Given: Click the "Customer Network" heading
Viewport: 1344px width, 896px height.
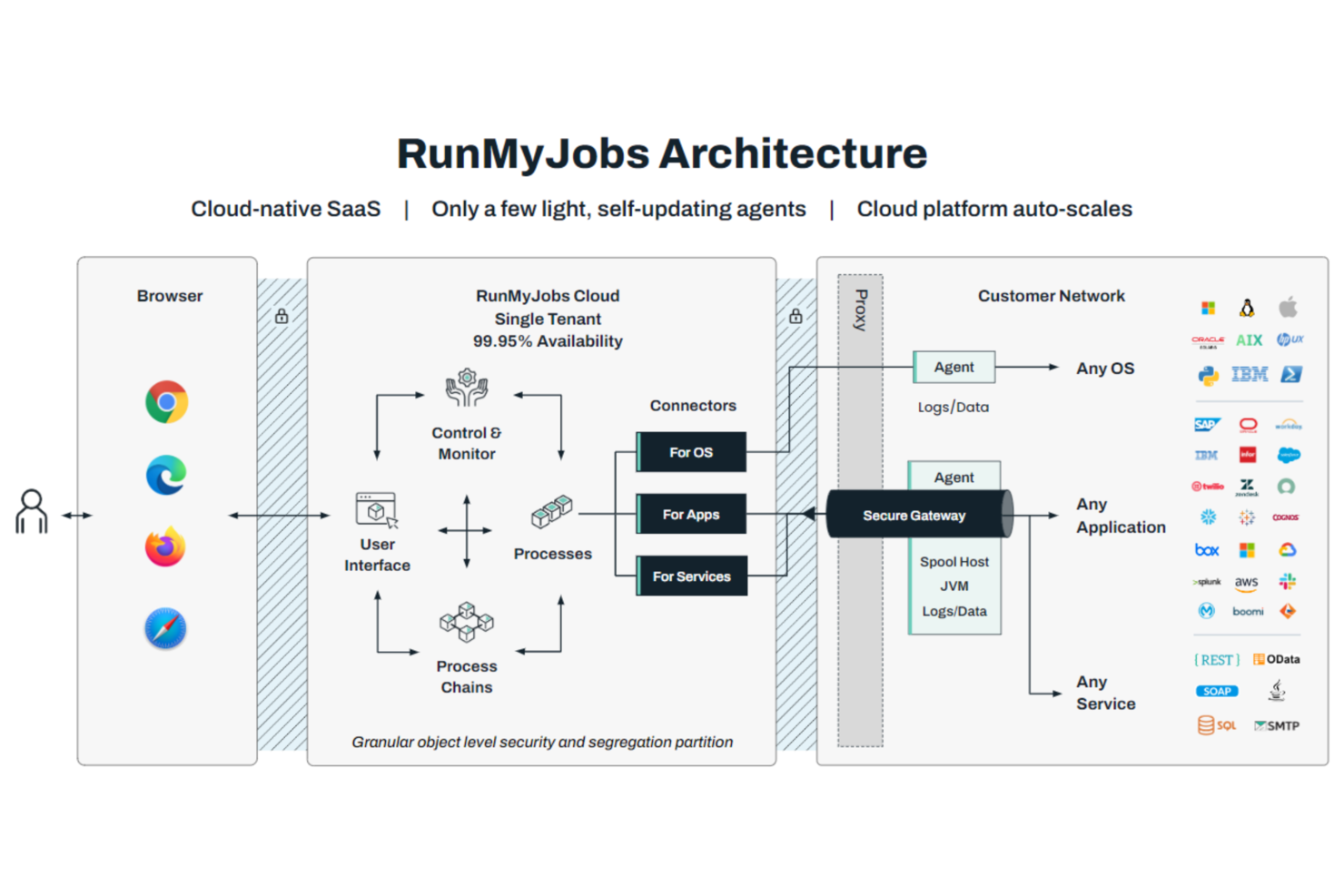Looking at the screenshot, I should [x=1051, y=296].
